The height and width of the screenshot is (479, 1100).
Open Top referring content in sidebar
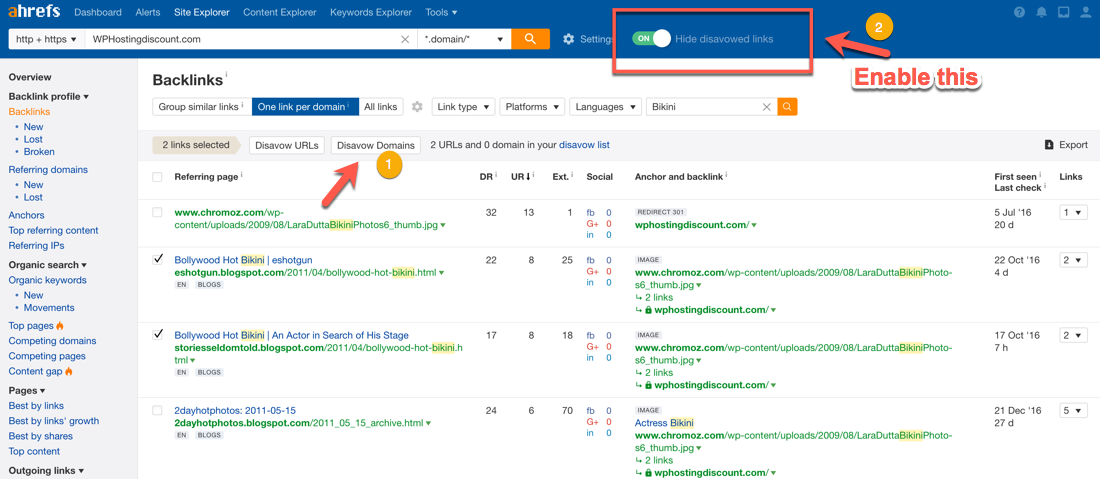[53, 230]
